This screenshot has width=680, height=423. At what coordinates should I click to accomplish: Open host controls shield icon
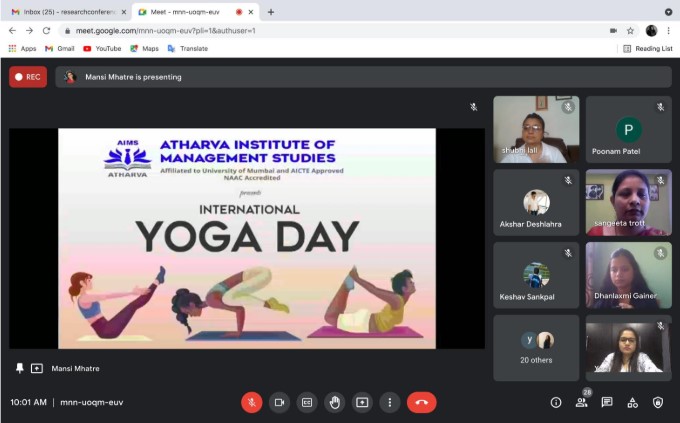pos(658,403)
